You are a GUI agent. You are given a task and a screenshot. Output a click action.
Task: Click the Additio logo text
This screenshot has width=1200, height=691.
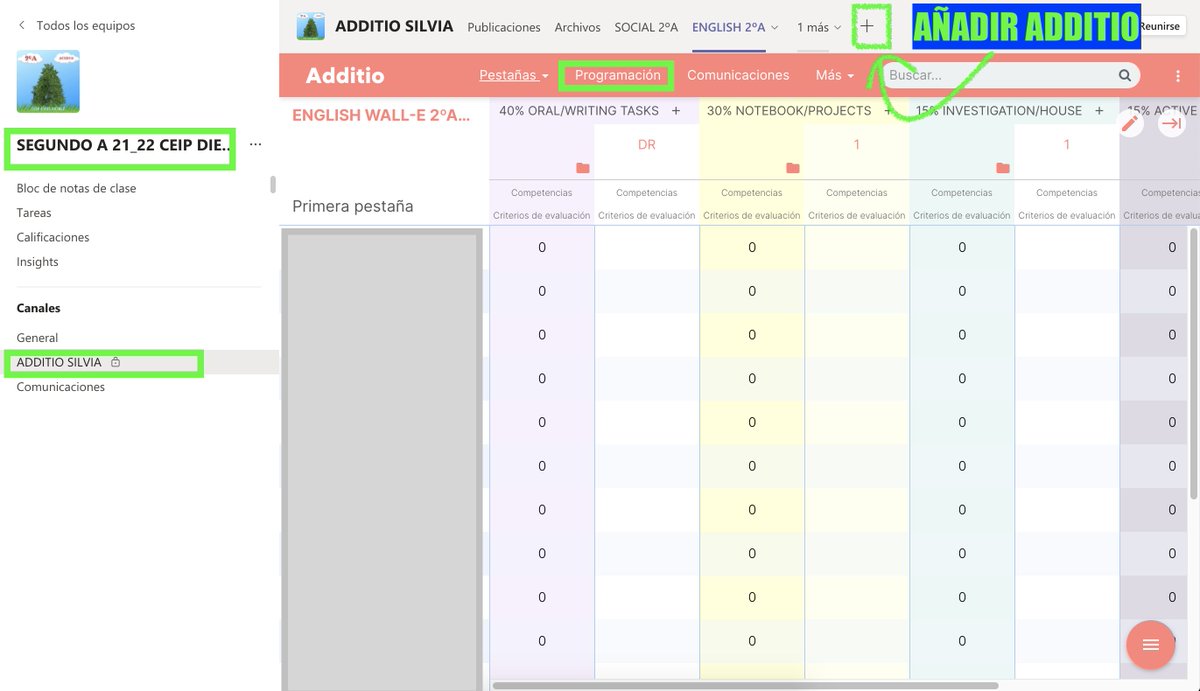click(345, 75)
